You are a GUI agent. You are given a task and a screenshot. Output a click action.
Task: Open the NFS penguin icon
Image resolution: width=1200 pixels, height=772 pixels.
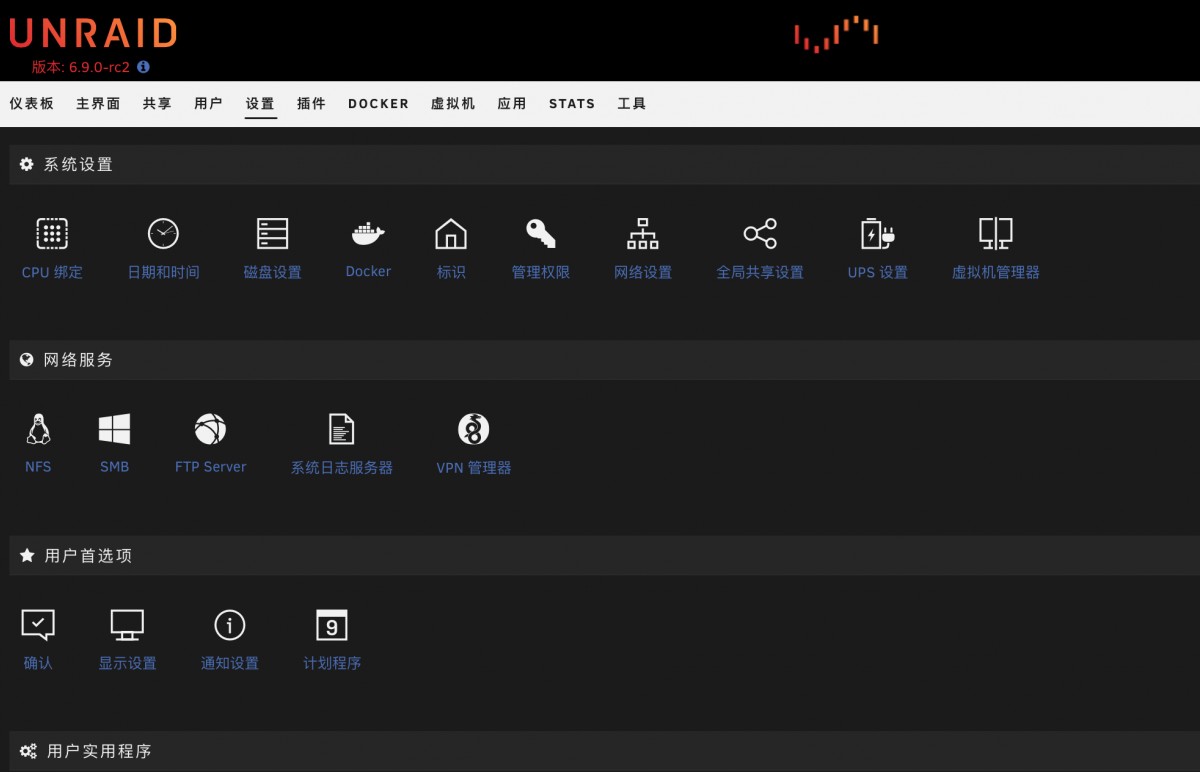[38, 429]
